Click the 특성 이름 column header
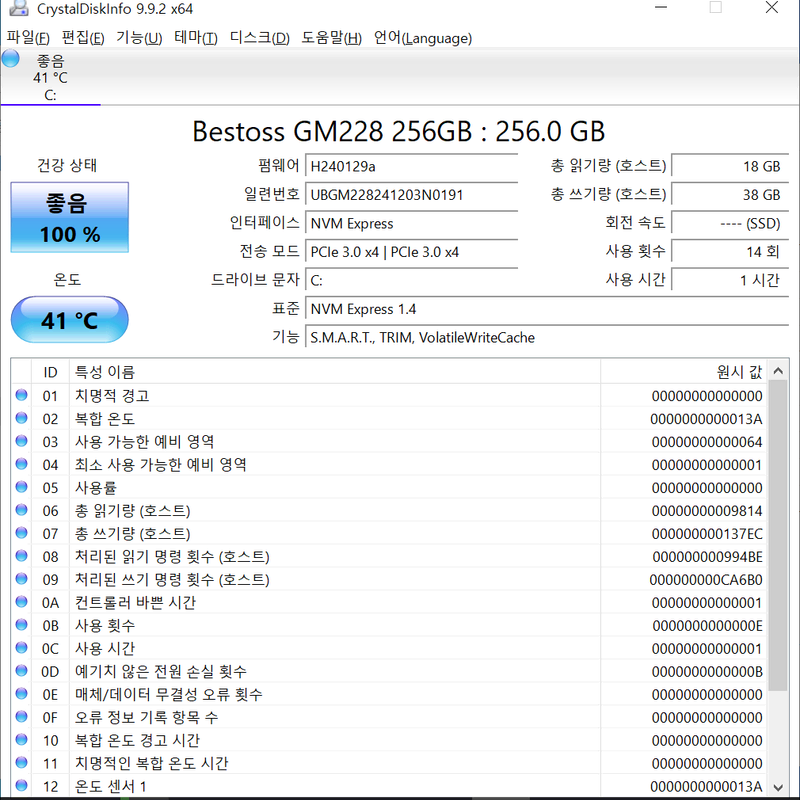The height and width of the screenshot is (800, 800). point(335,372)
